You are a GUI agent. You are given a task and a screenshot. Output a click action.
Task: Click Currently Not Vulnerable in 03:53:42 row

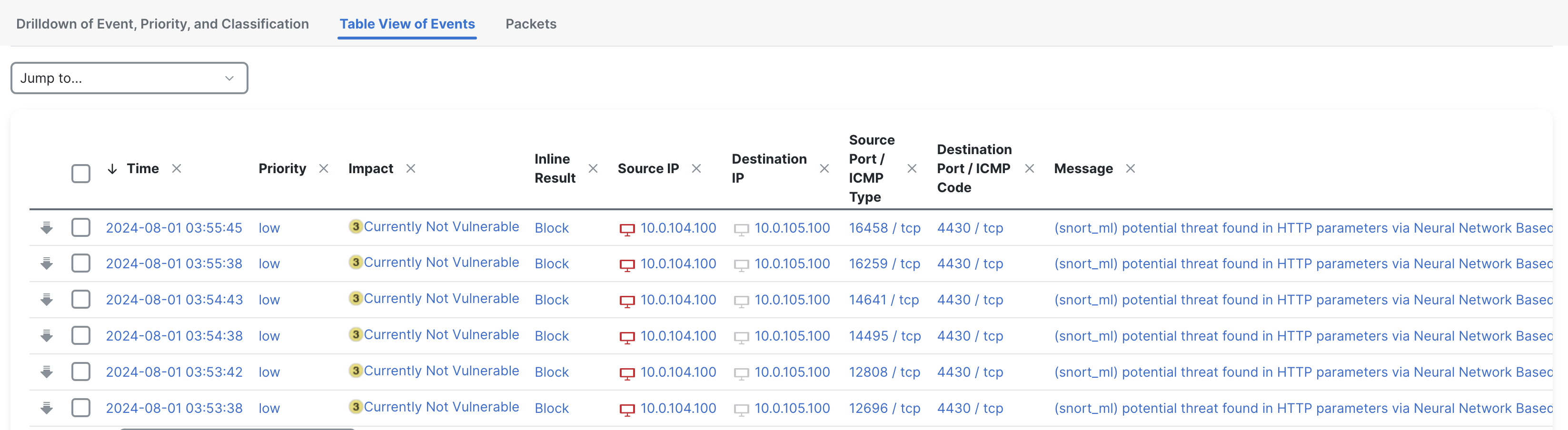point(441,371)
